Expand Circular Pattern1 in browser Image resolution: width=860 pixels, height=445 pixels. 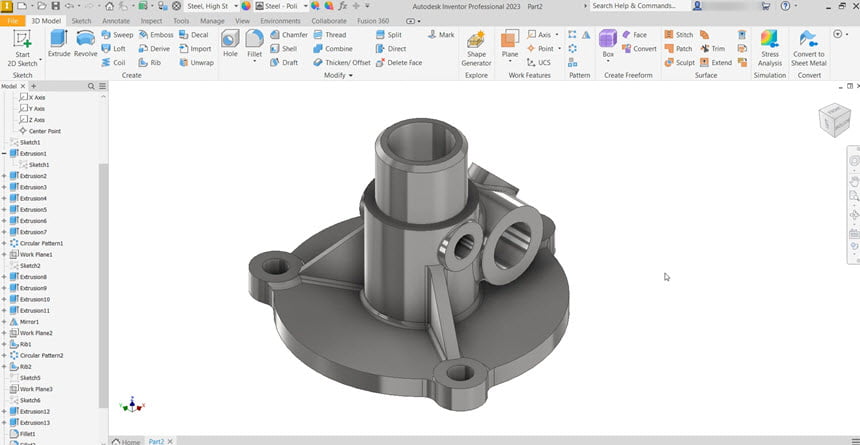click(4, 243)
